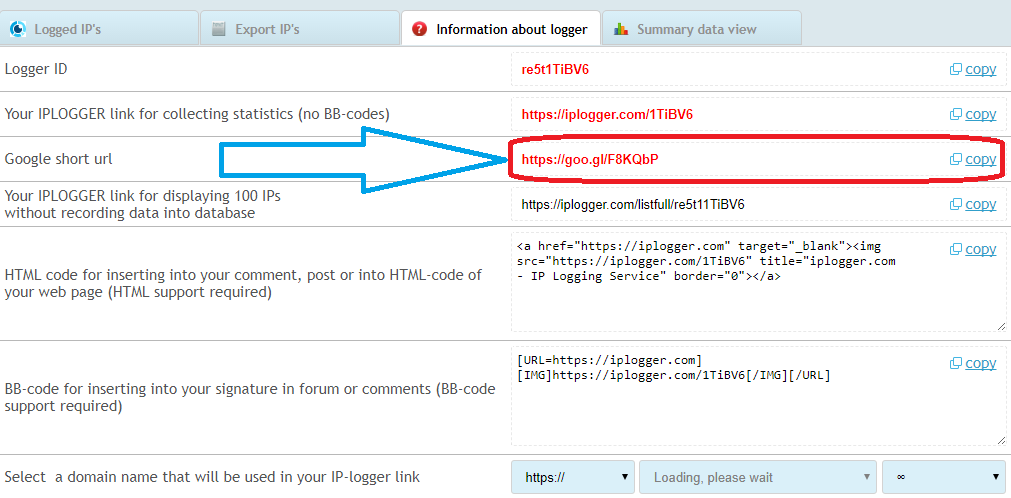Open the Loading, please wait domain dropdown
Image resolution: width=1011 pixels, height=498 pixels.
pyautogui.click(x=758, y=477)
